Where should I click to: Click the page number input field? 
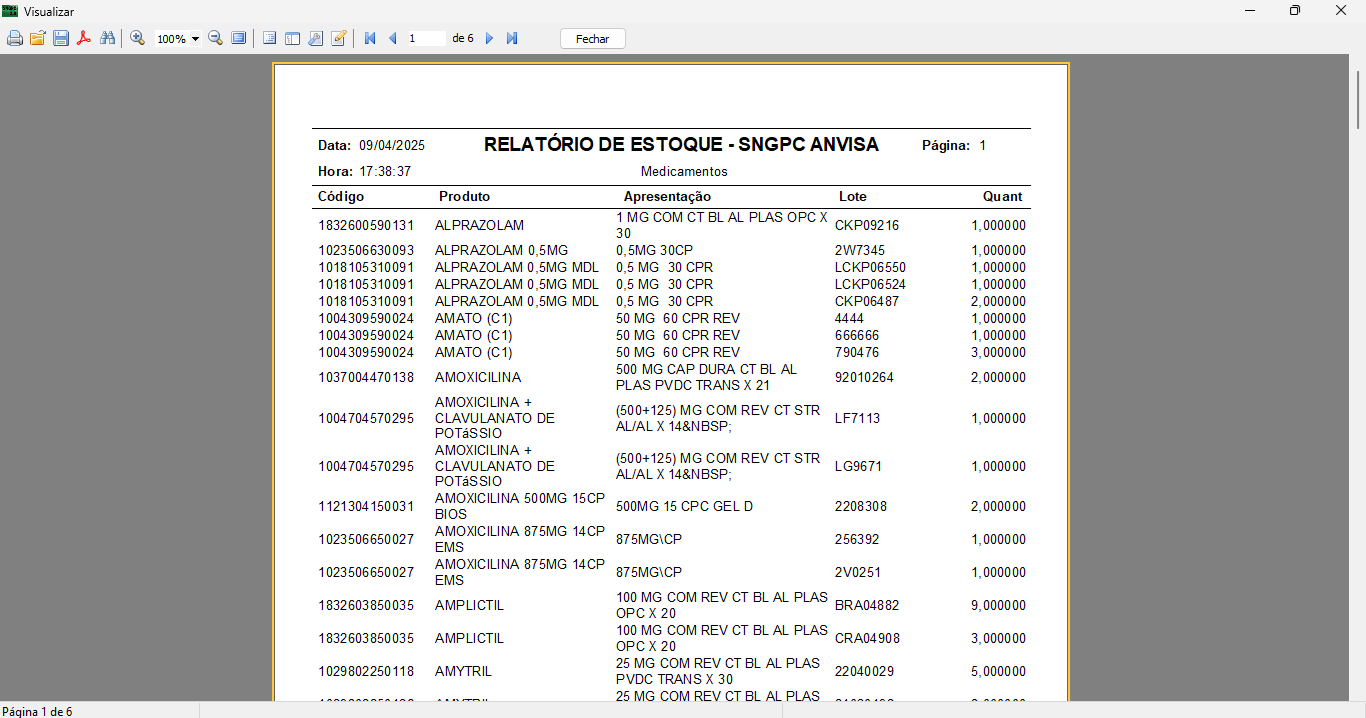point(425,39)
